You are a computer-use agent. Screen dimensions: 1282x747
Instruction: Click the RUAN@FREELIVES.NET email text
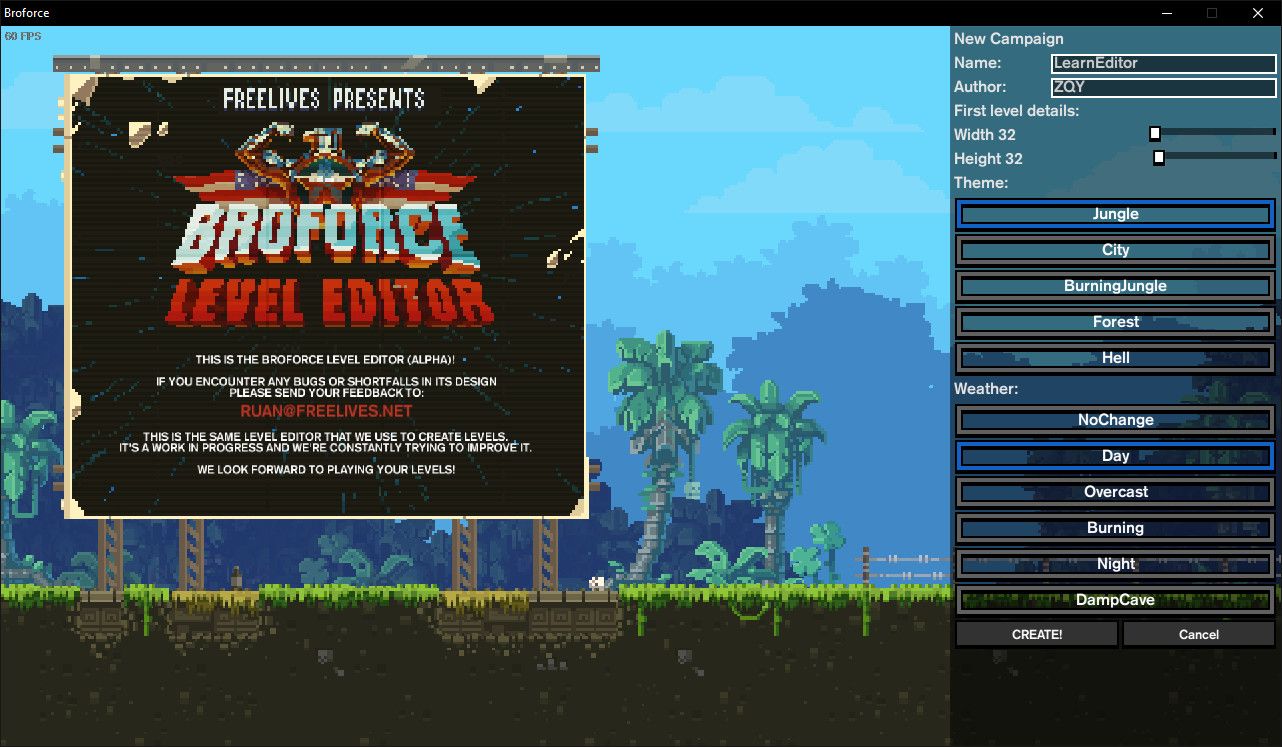326,411
